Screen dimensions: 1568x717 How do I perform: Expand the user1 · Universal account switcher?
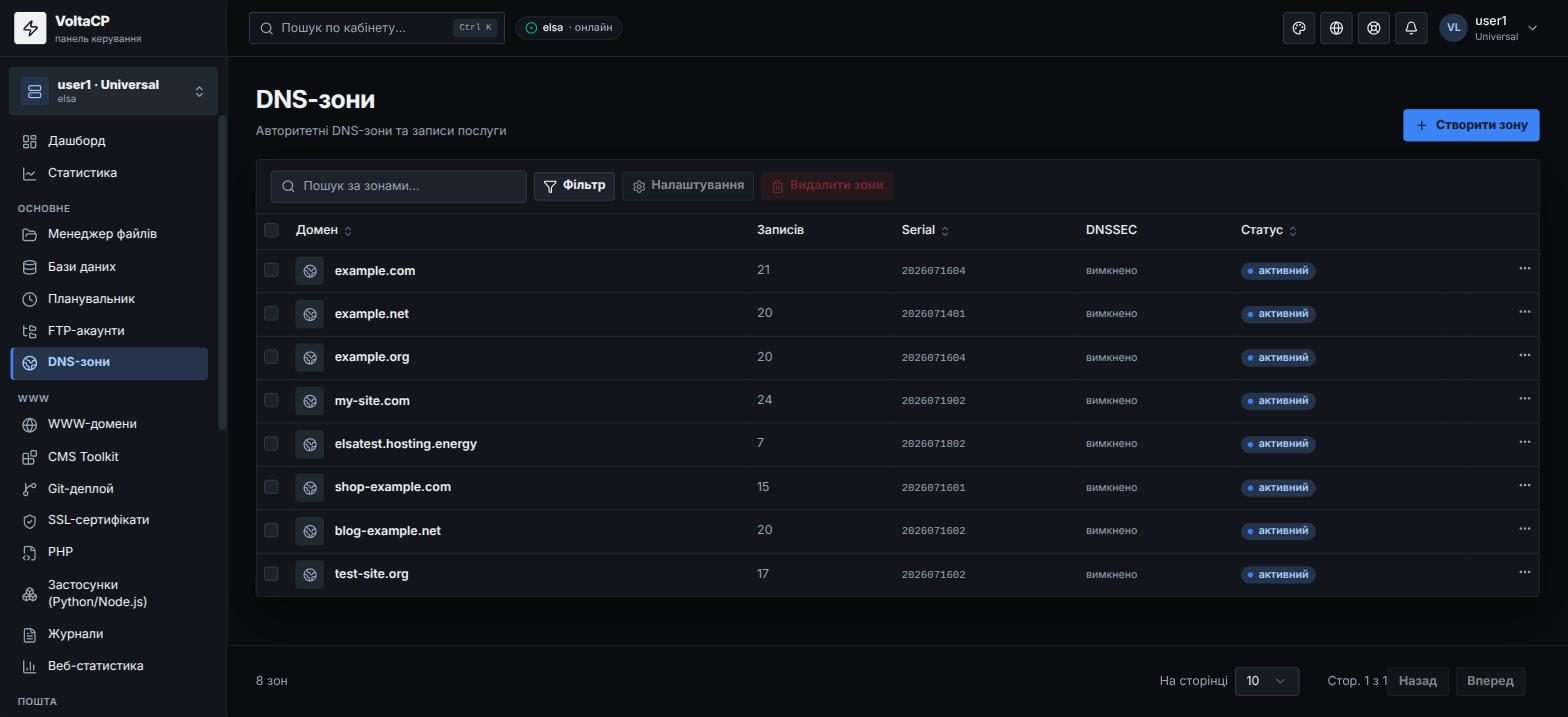click(x=113, y=91)
